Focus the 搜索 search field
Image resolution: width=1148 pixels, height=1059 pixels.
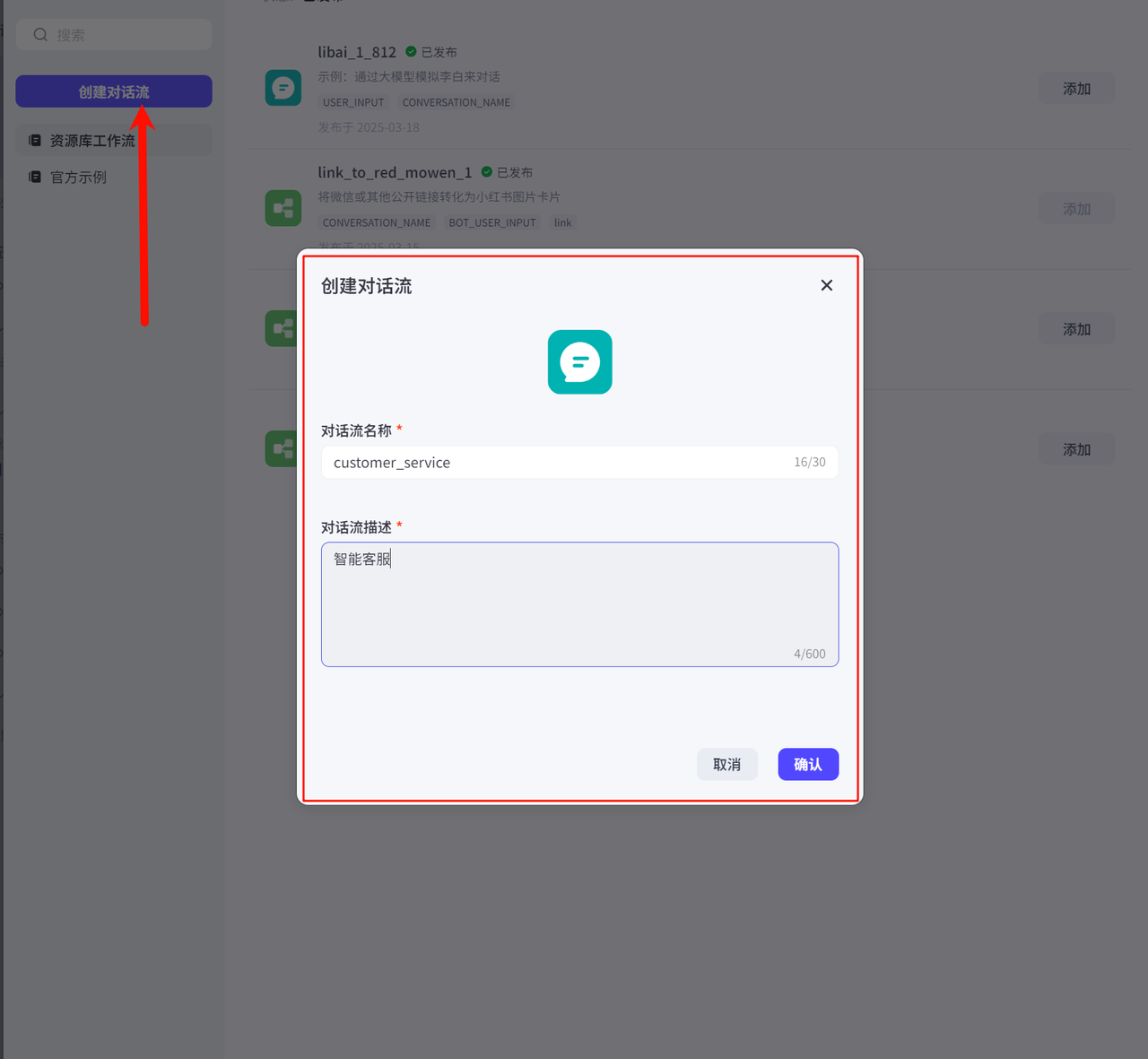(x=126, y=35)
